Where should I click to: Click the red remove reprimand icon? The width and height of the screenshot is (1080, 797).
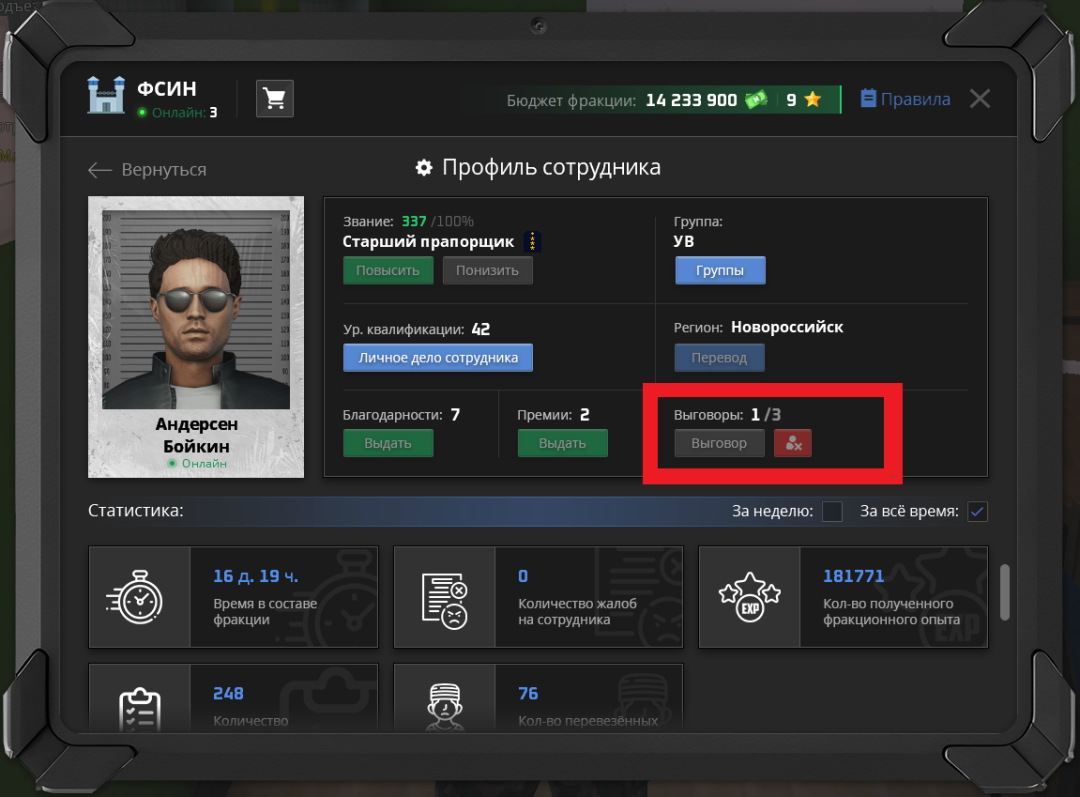click(793, 443)
